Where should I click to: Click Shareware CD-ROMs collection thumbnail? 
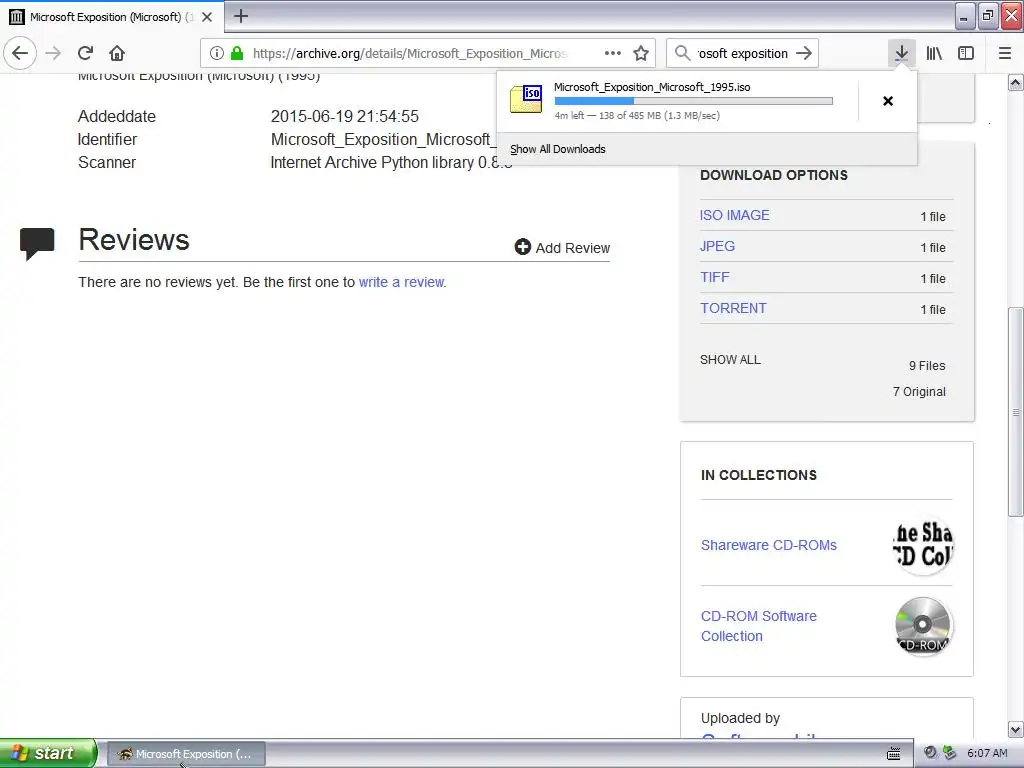click(923, 545)
